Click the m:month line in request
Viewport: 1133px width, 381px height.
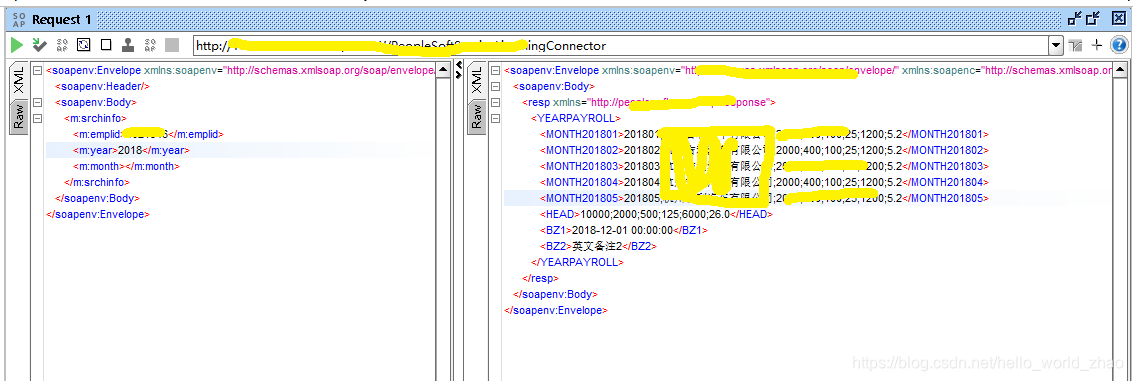[x=126, y=166]
